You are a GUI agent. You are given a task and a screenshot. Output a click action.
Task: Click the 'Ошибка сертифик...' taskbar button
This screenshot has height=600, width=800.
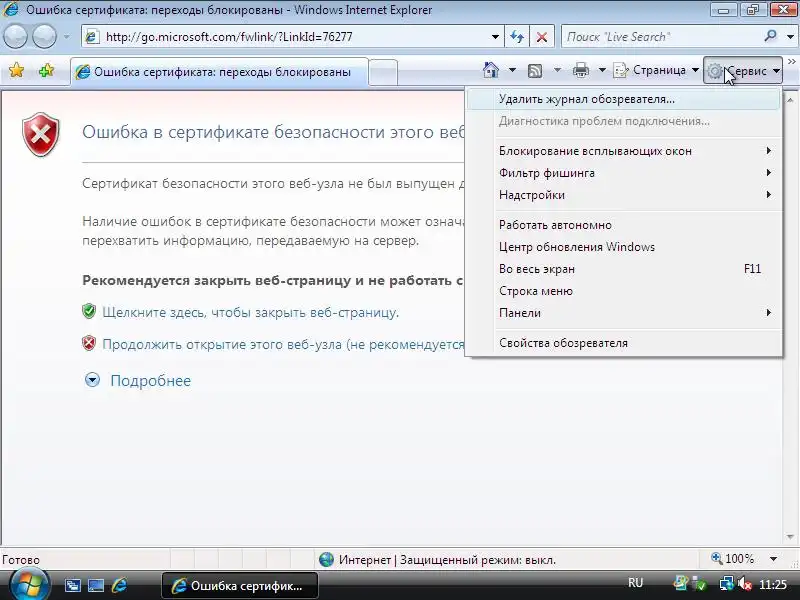(x=240, y=585)
